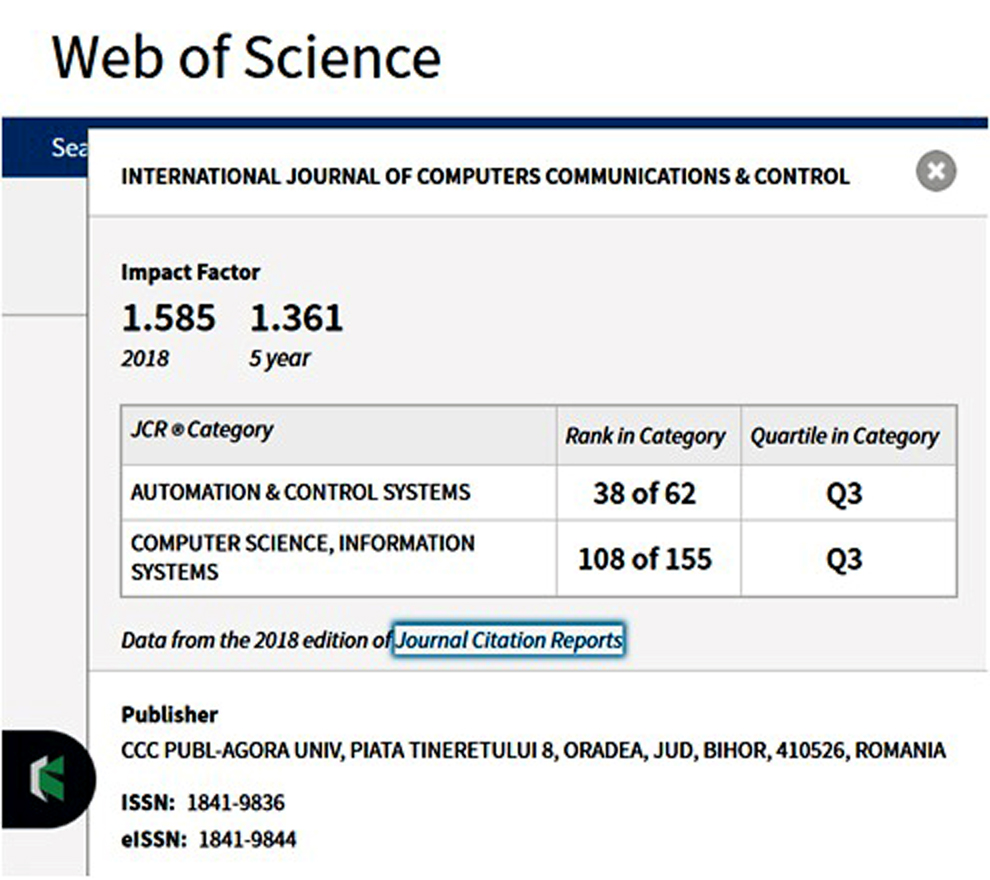This screenshot has width=990, height=880.
Task: Click the Q3 quartile for Automation category
Action: pos(844,493)
